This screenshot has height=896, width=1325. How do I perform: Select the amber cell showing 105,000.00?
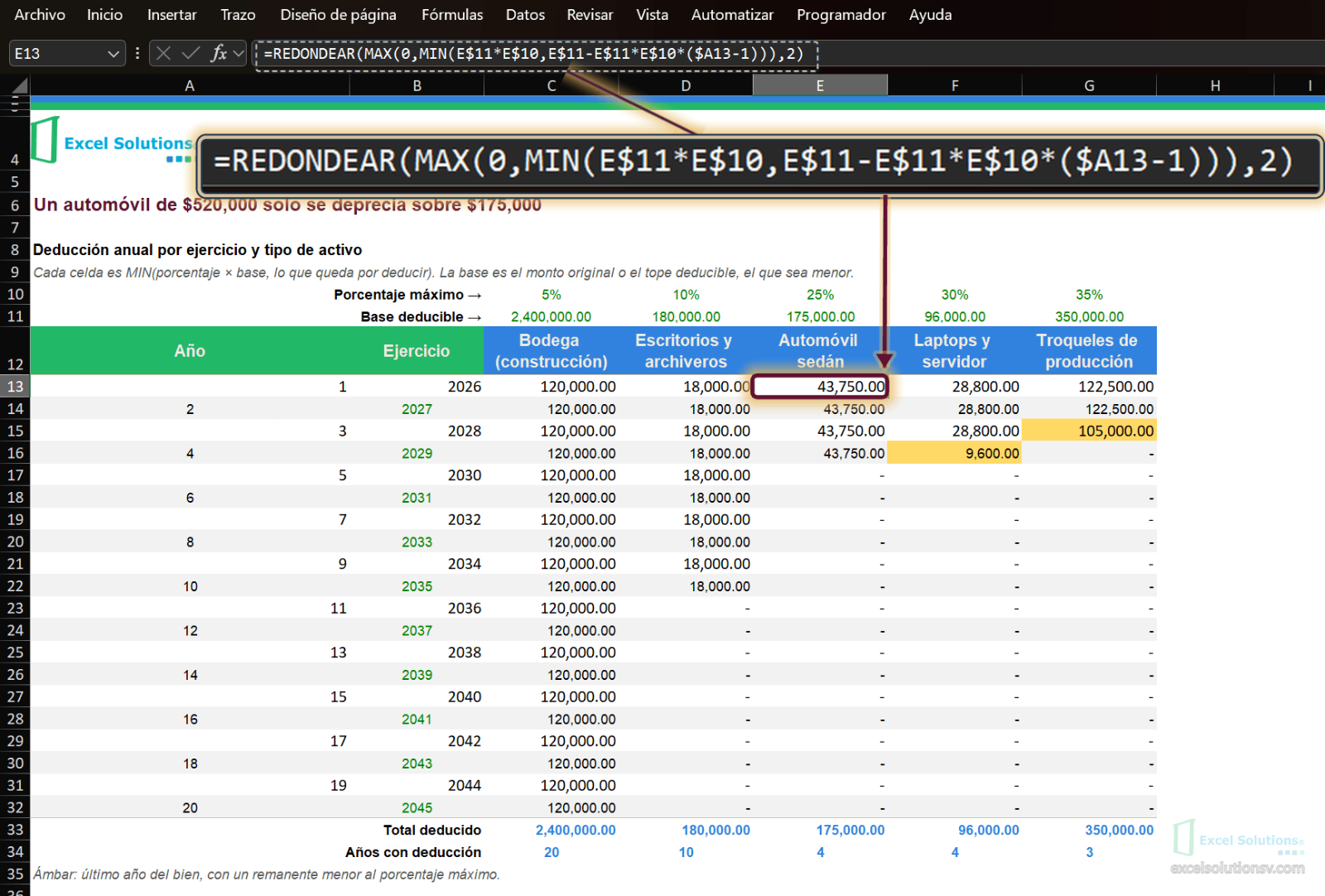[x=1089, y=431]
